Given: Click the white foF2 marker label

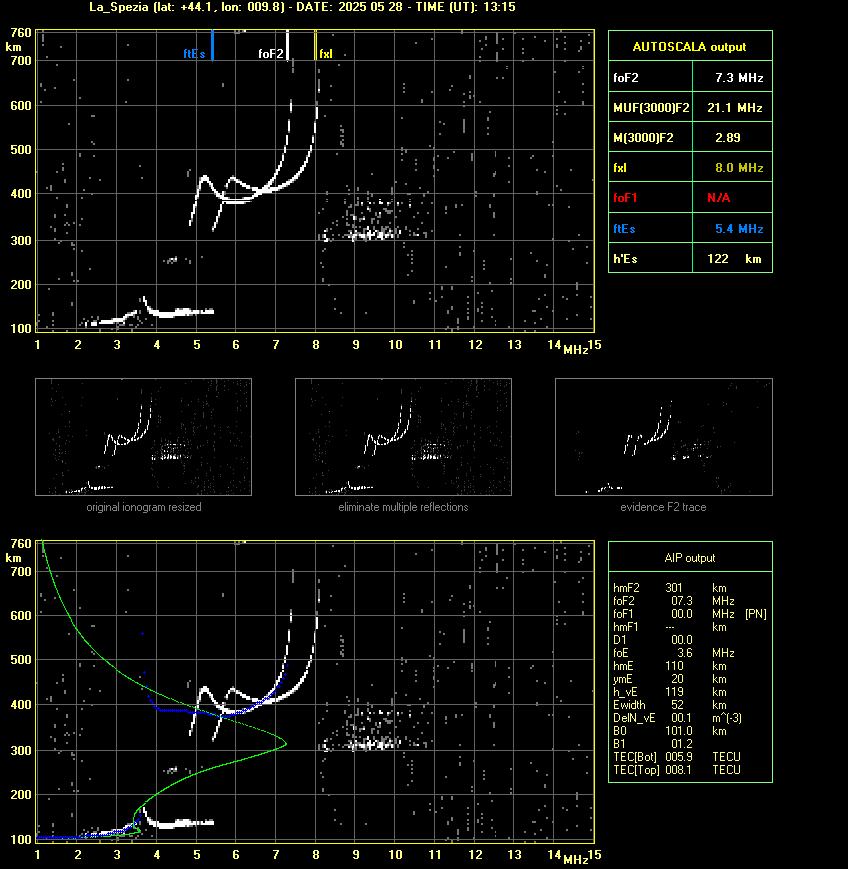Looking at the screenshot, I should (x=270, y=54).
